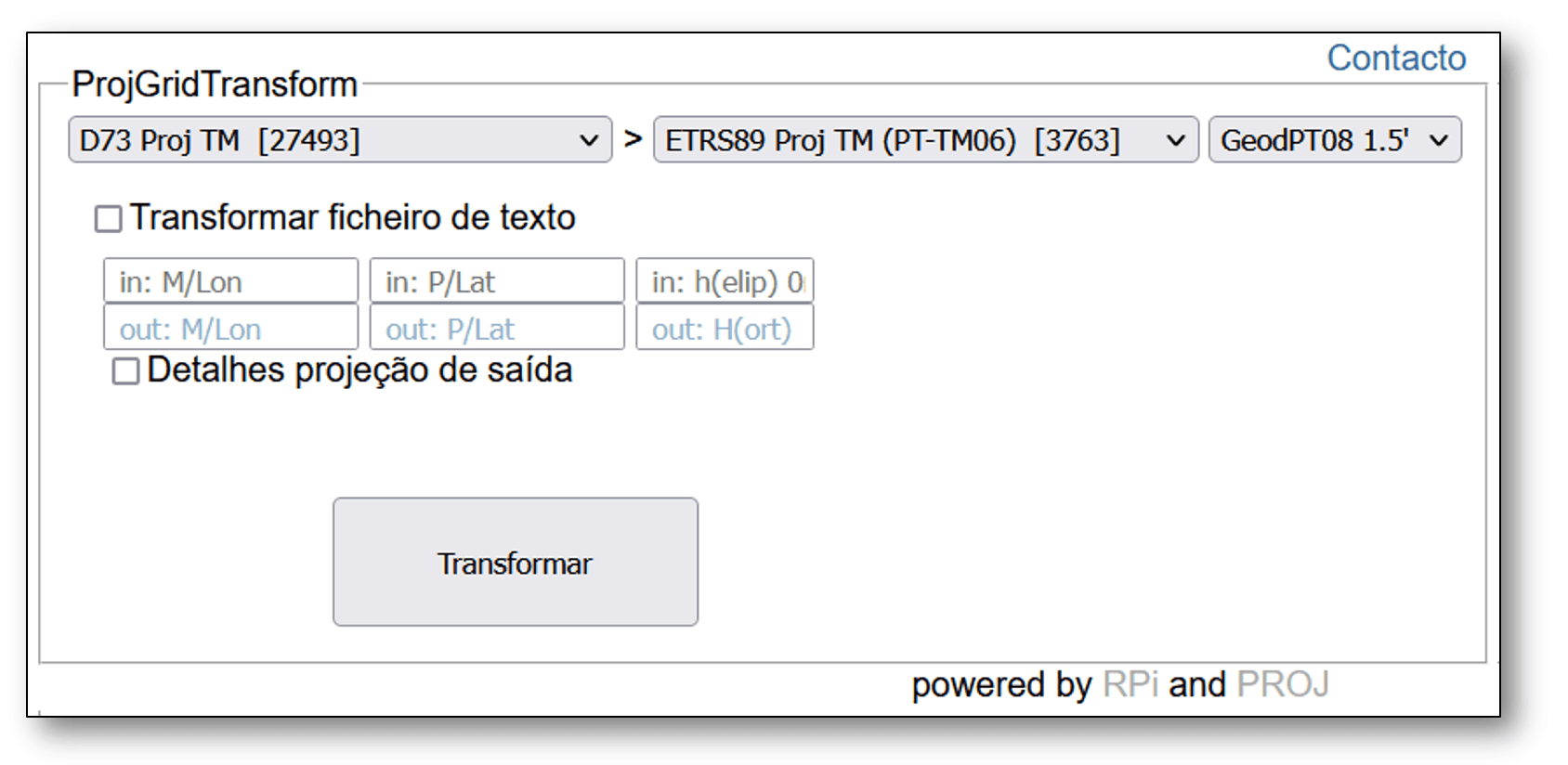This screenshot has width=1568, height=765.
Task: Select the 'out: M/Lon' output field
Action: 230,329
